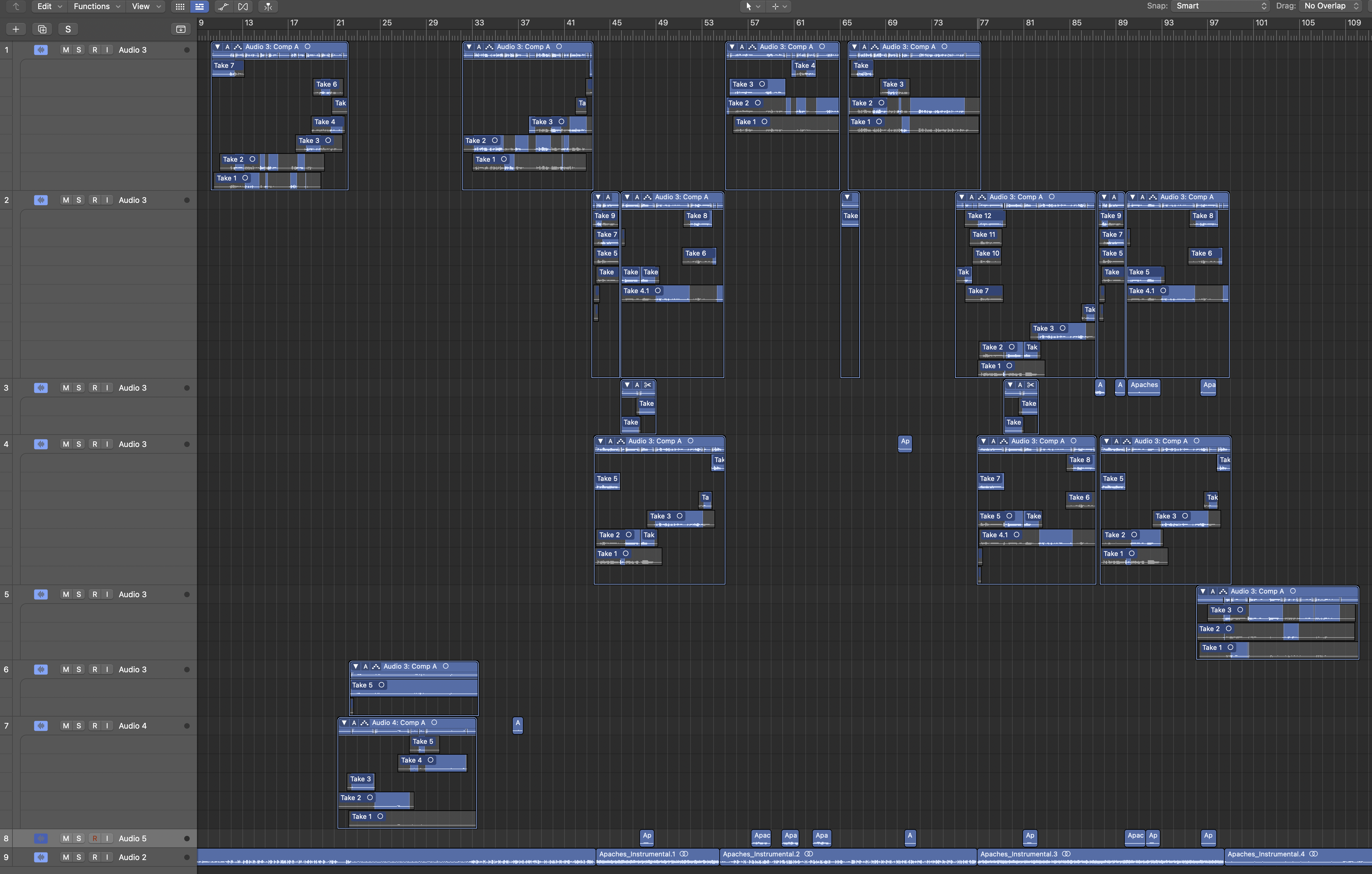This screenshot has height=874, width=1372.
Task: Collapse track 6 Audio 3: Comp A folder
Action: click(355, 666)
